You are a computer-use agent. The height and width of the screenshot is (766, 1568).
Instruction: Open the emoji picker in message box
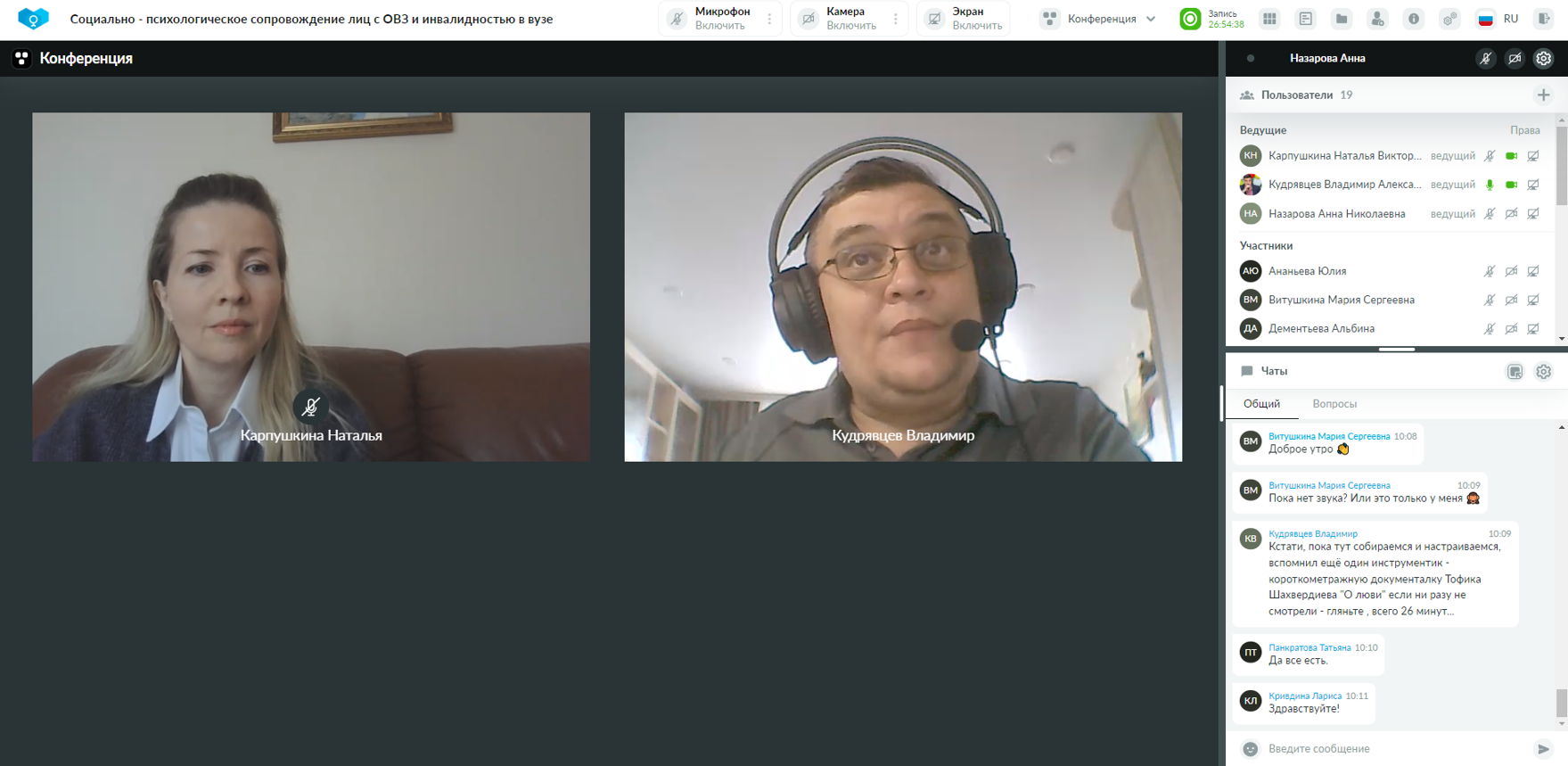(1251, 749)
